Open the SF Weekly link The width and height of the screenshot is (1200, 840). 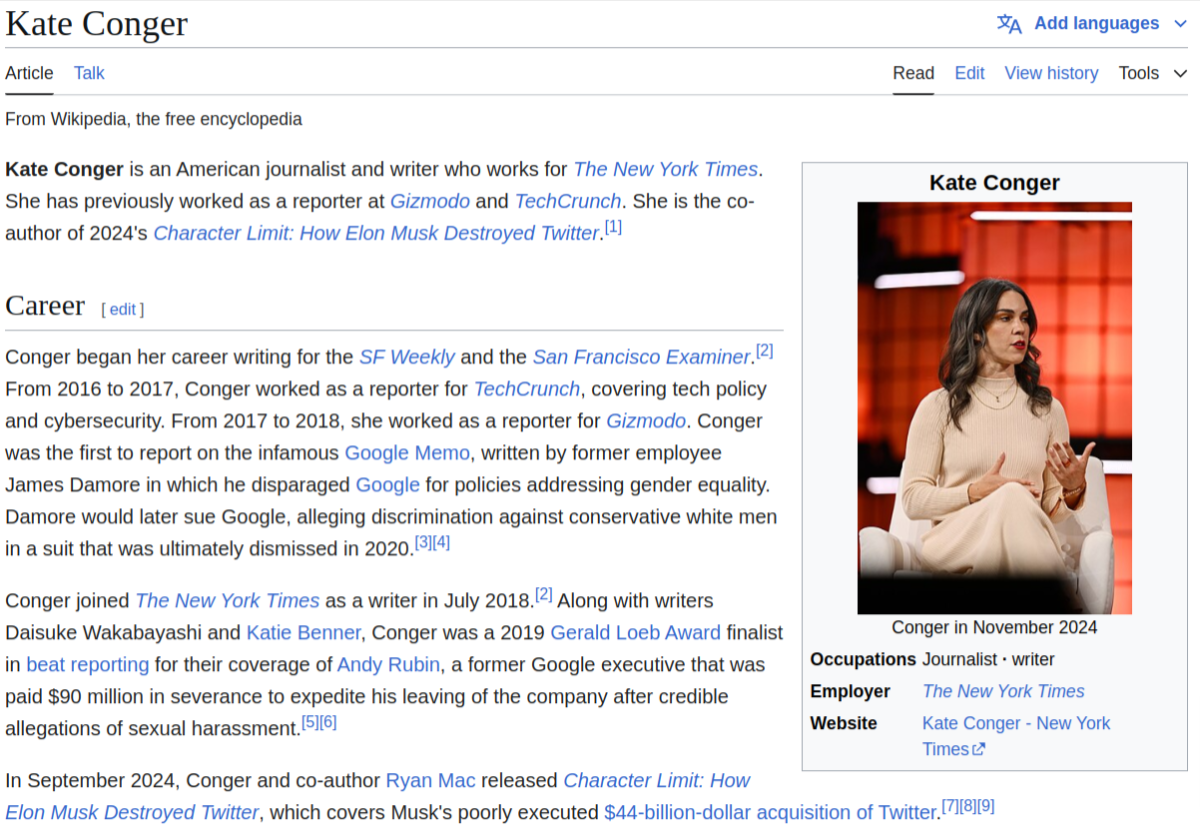pyautogui.click(x=407, y=357)
